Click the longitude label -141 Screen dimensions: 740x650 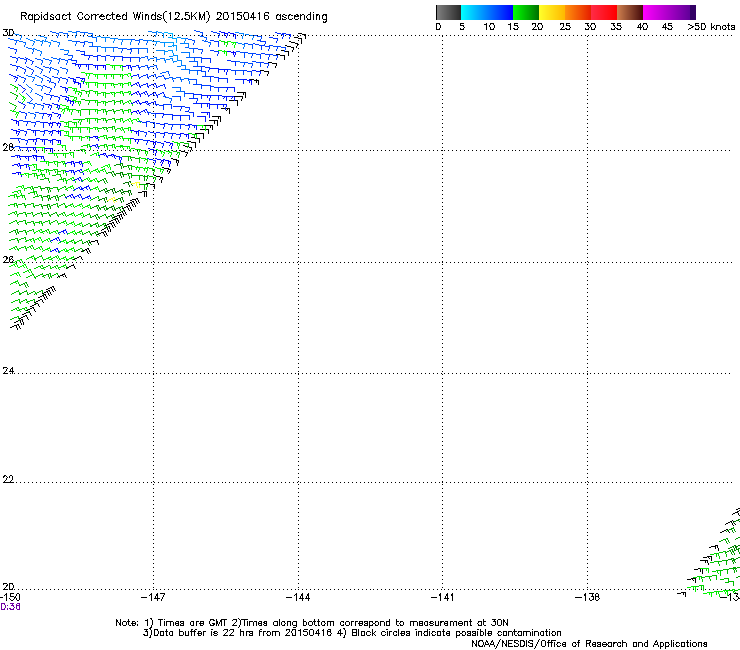tap(443, 597)
